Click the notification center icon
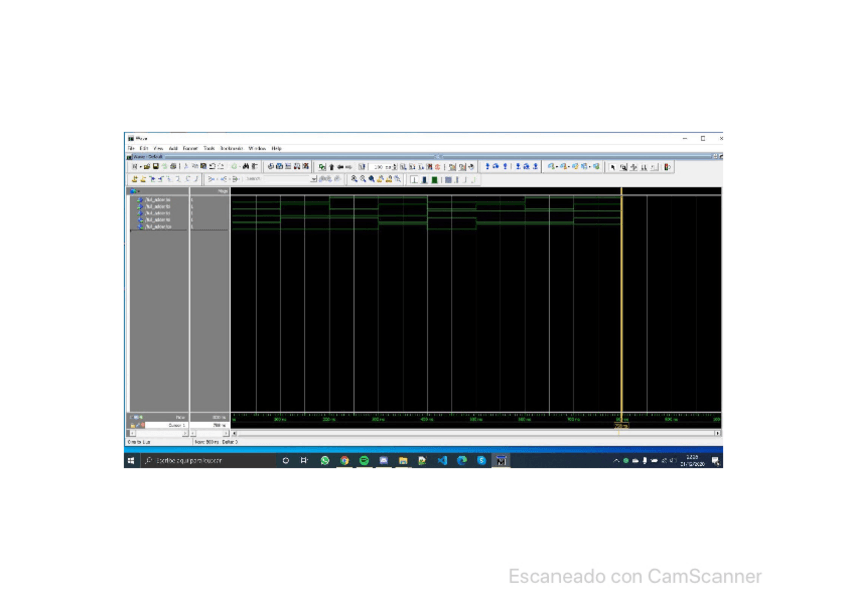 click(x=716, y=461)
